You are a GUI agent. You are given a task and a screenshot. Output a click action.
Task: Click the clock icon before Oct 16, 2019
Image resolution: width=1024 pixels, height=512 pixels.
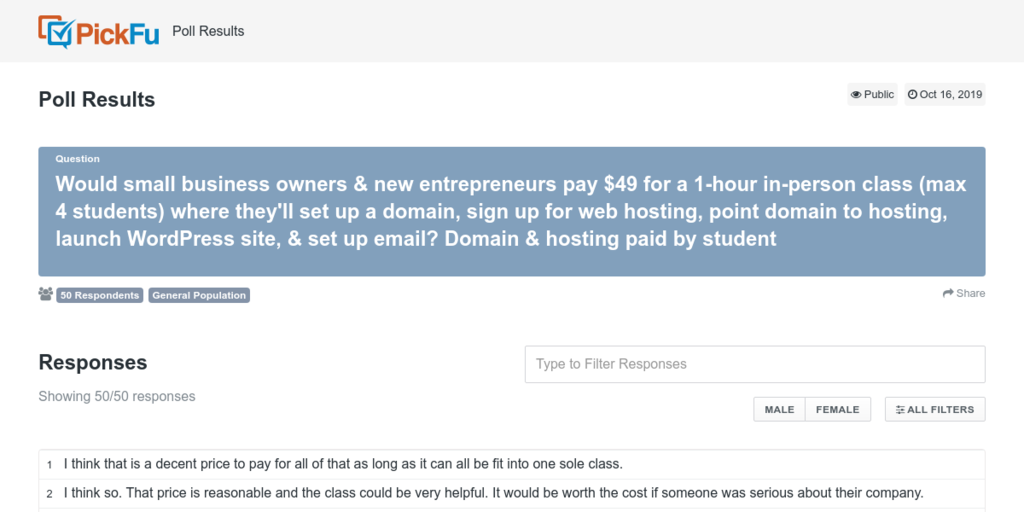point(912,95)
